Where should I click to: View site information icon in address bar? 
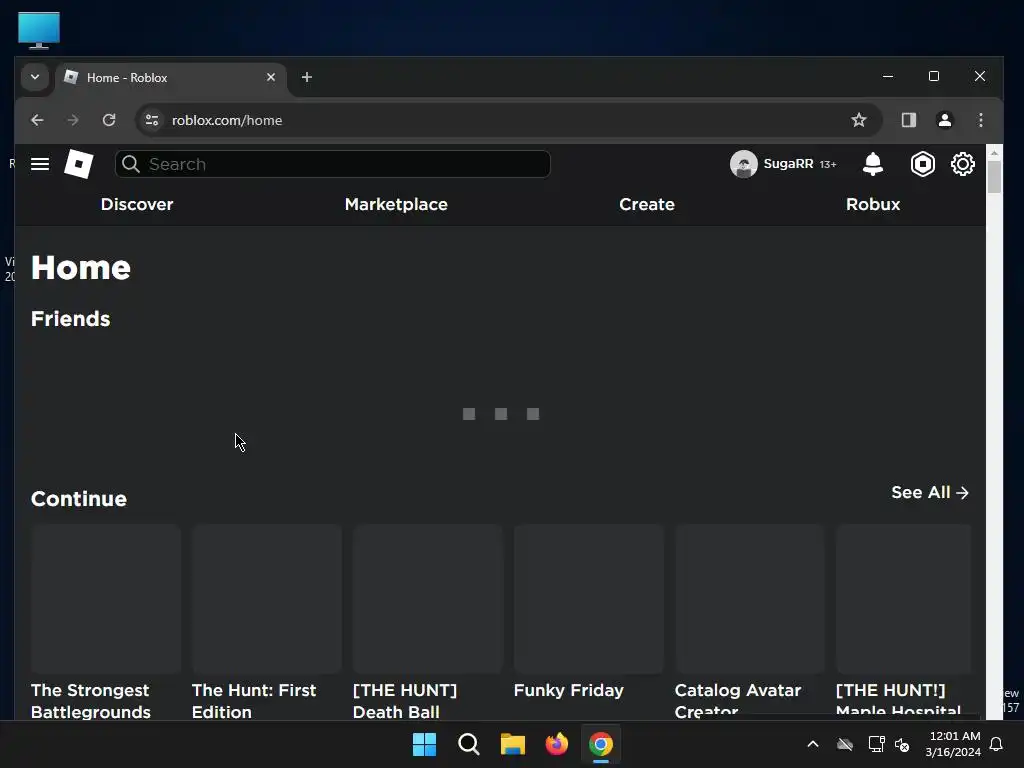[152, 120]
